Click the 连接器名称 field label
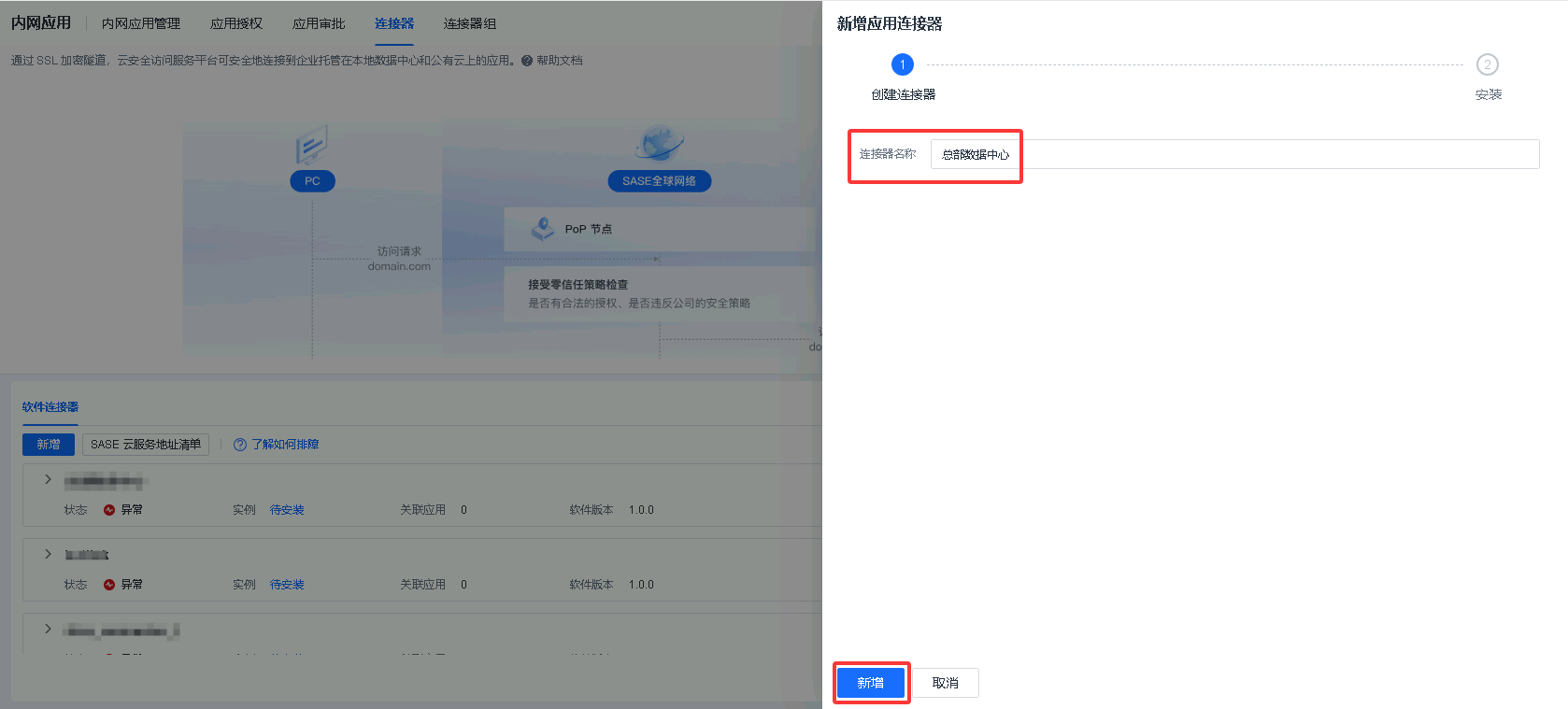Screen dimensions: 1568x709 tap(888, 154)
